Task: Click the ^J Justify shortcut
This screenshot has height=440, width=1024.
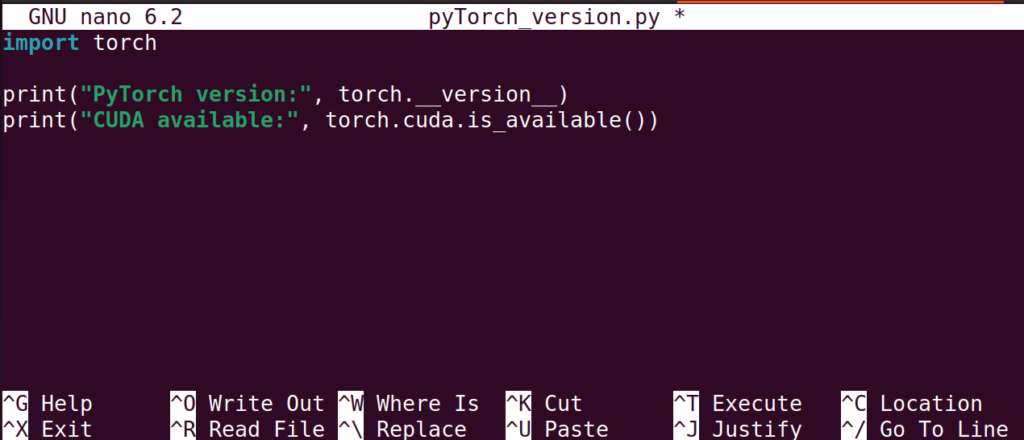Action: [737, 429]
